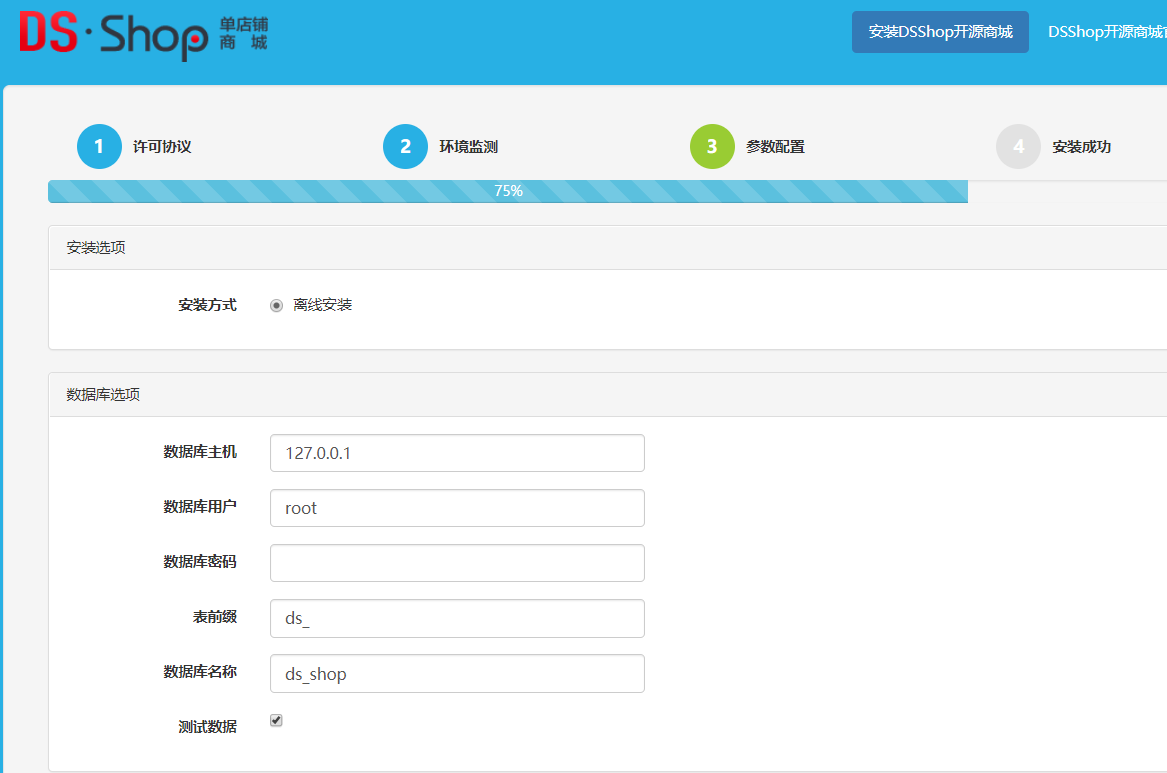Click the step 1 circle icon
Image resolution: width=1167 pixels, height=773 pixels.
coord(99,147)
